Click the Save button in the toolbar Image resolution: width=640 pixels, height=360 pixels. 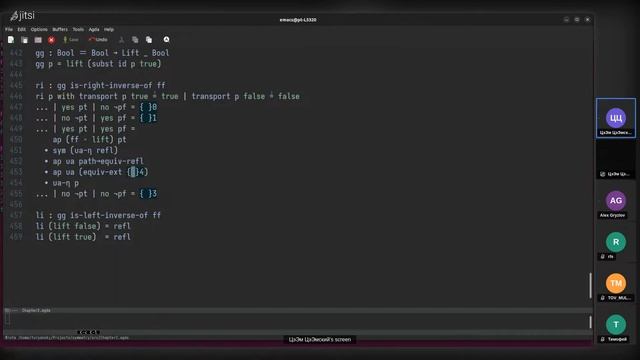tap(71, 40)
